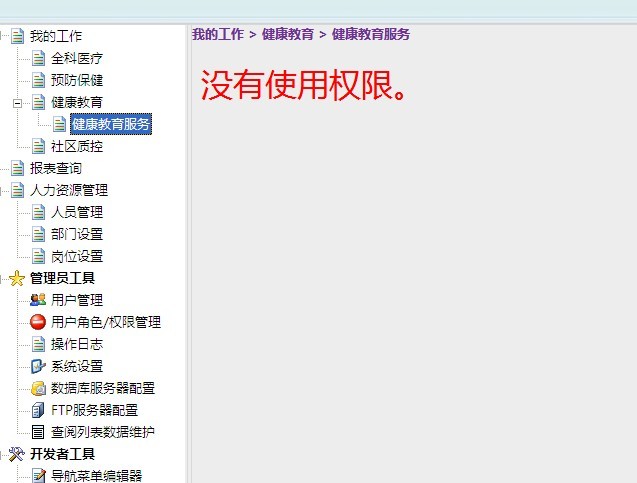
Task: Click the two-people icon for 用户管理
Action: (38, 300)
